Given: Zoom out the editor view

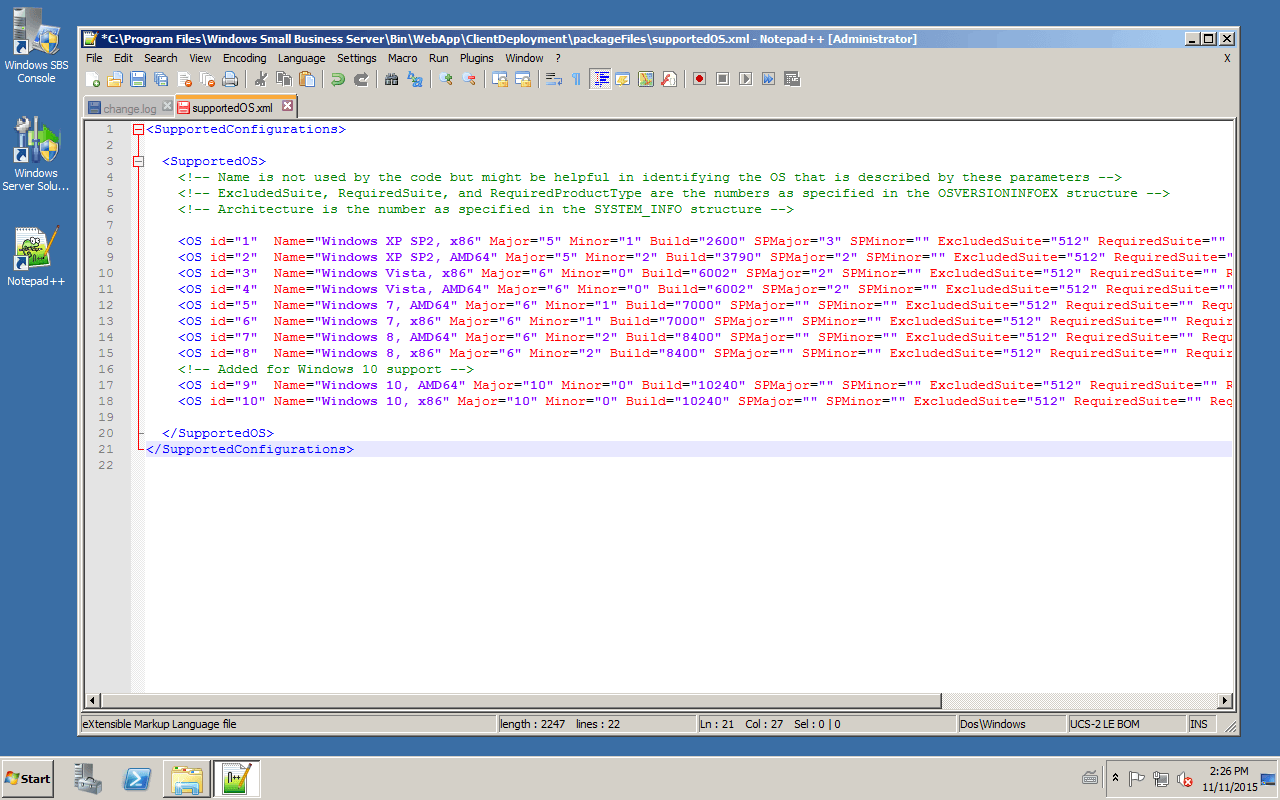Looking at the screenshot, I should pos(469,79).
